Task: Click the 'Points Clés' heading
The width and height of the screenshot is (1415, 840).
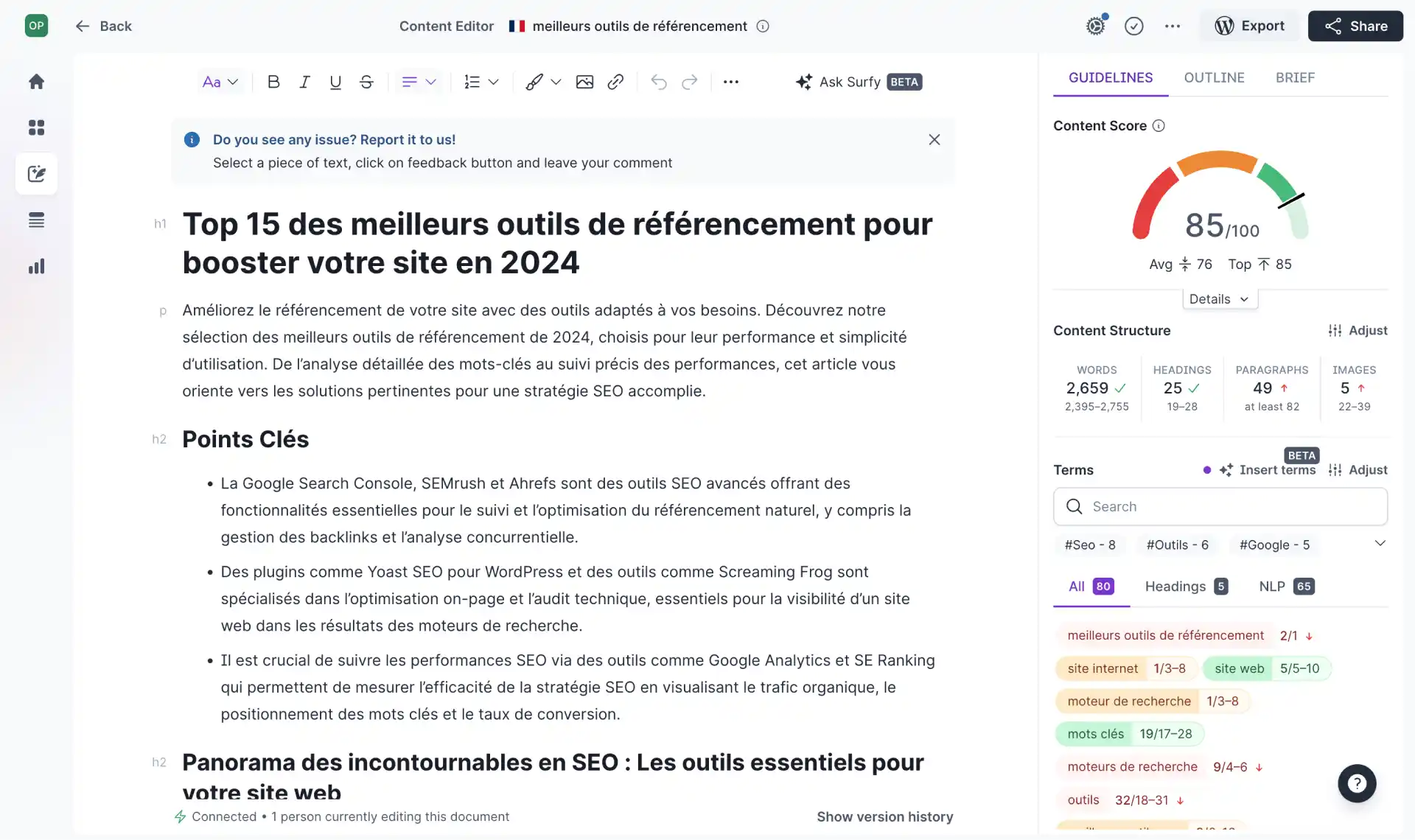Action: (245, 439)
